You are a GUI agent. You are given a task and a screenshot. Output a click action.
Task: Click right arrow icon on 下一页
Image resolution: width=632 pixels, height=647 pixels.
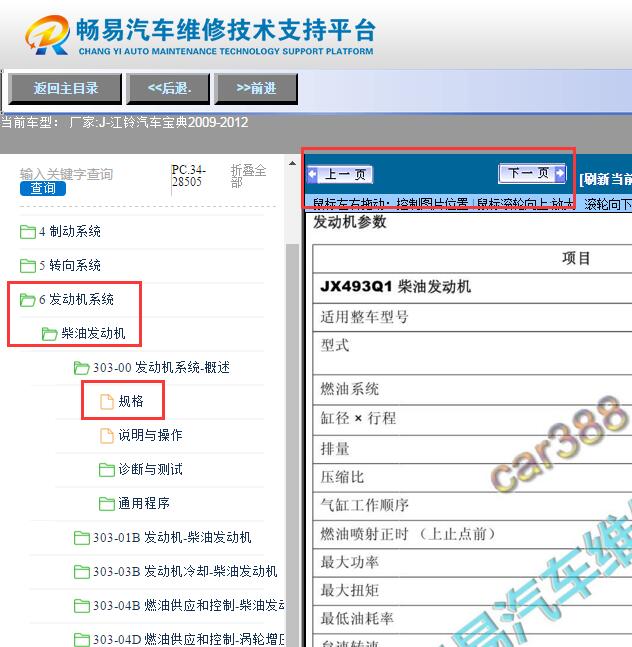[x=560, y=173]
